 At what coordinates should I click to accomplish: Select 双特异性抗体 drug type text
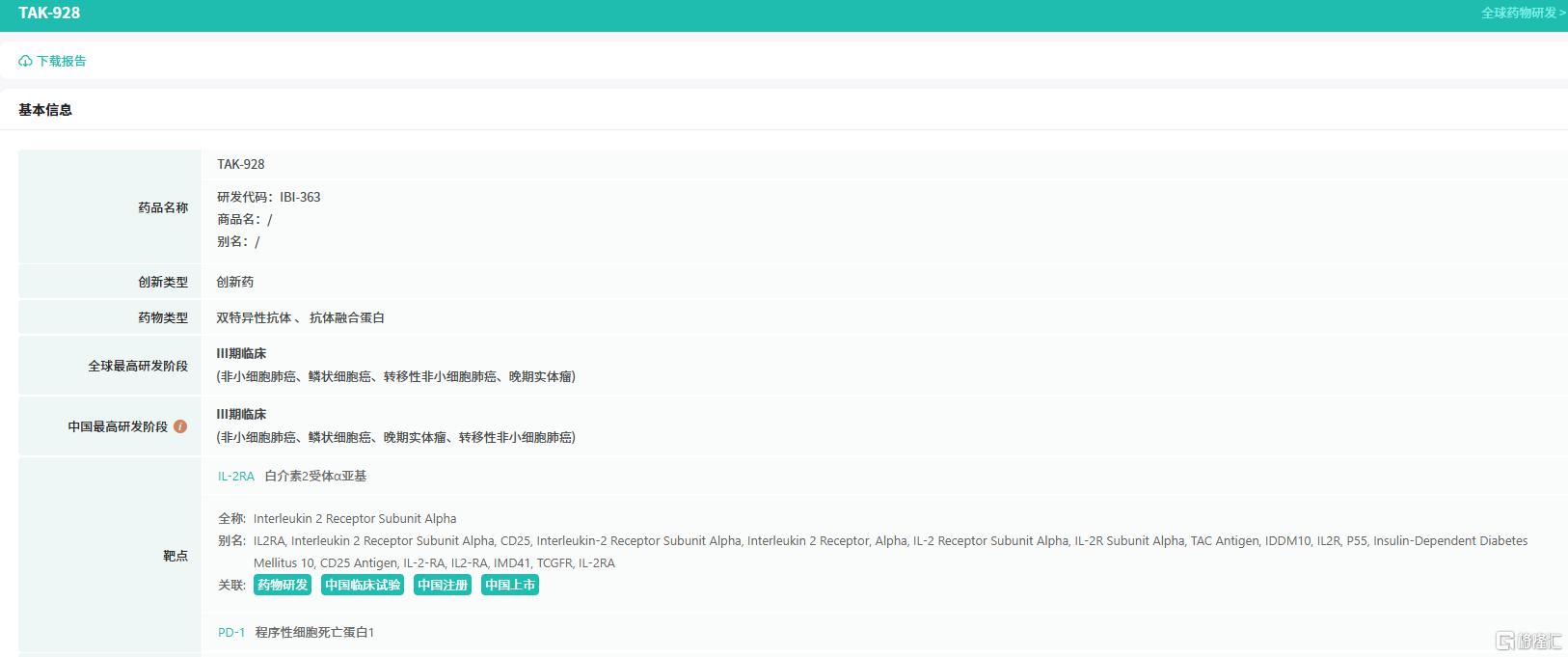pos(254,317)
